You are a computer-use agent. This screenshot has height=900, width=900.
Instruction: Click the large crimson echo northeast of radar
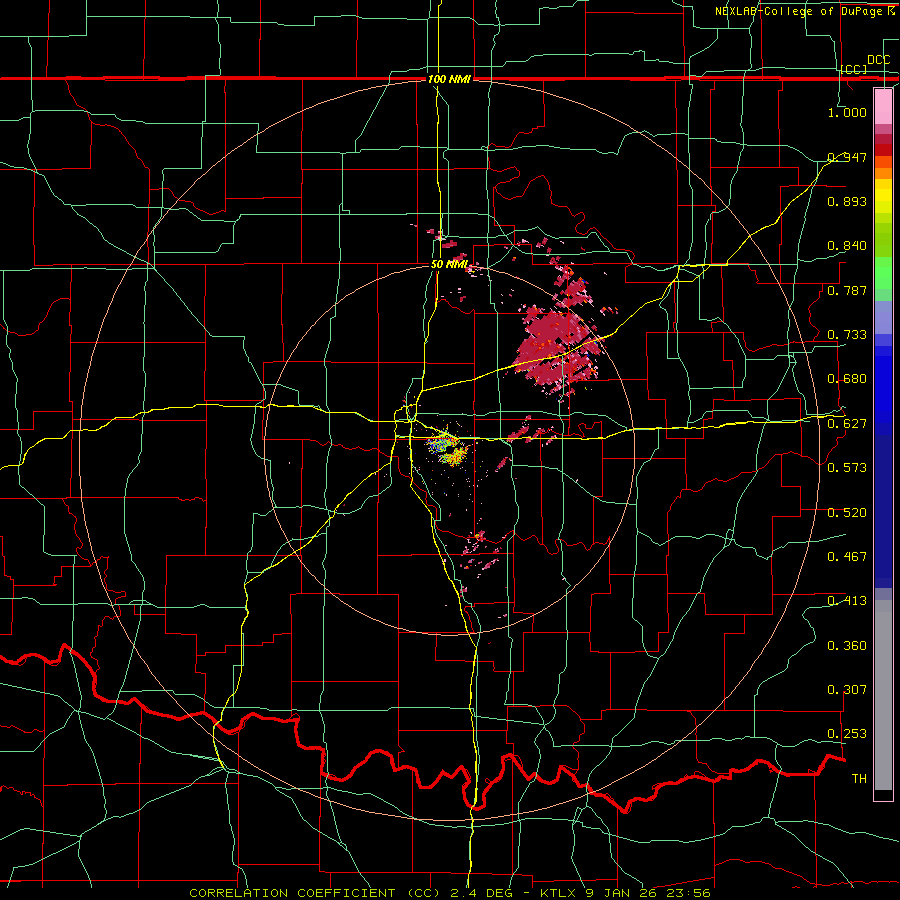click(x=557, y=347)
